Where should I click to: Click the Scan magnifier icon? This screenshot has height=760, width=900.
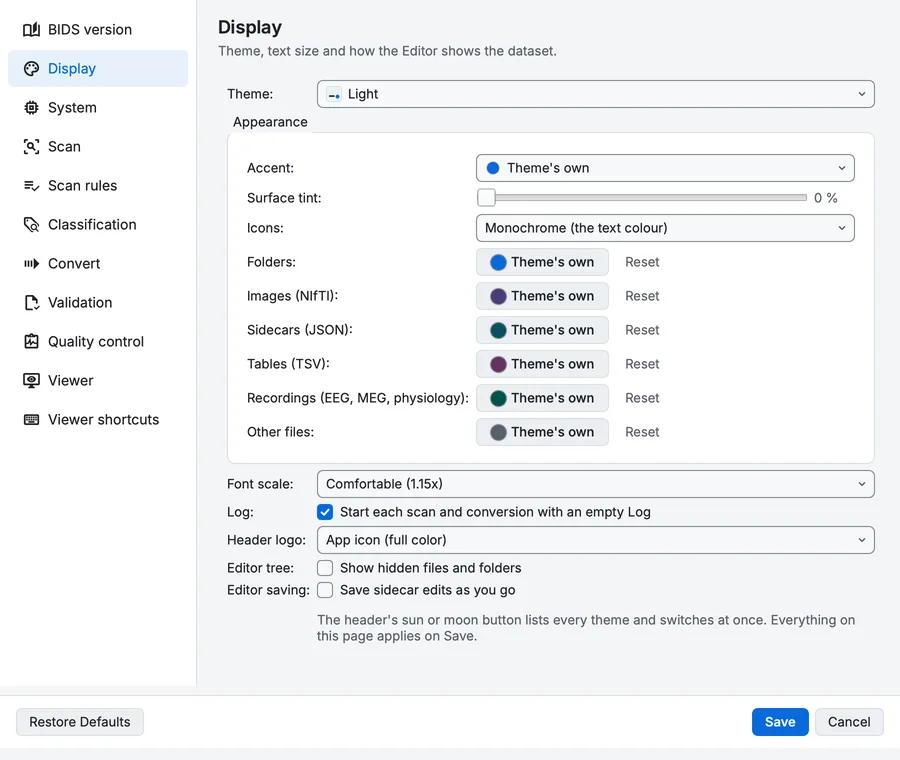32,146
